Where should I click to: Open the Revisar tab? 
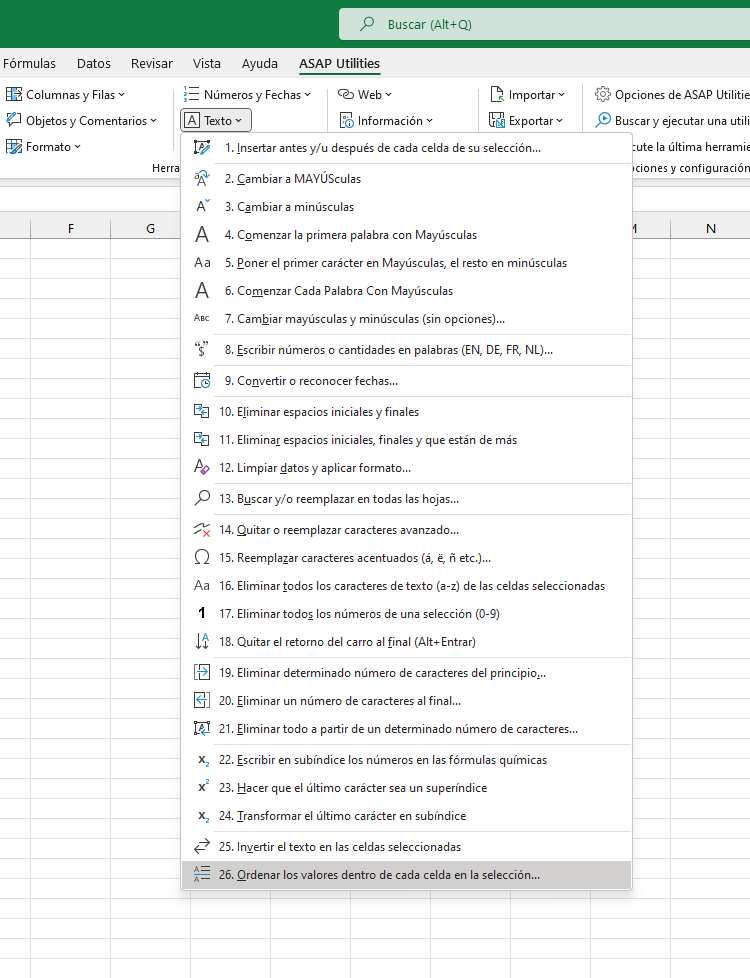click(x=152, y=64)
